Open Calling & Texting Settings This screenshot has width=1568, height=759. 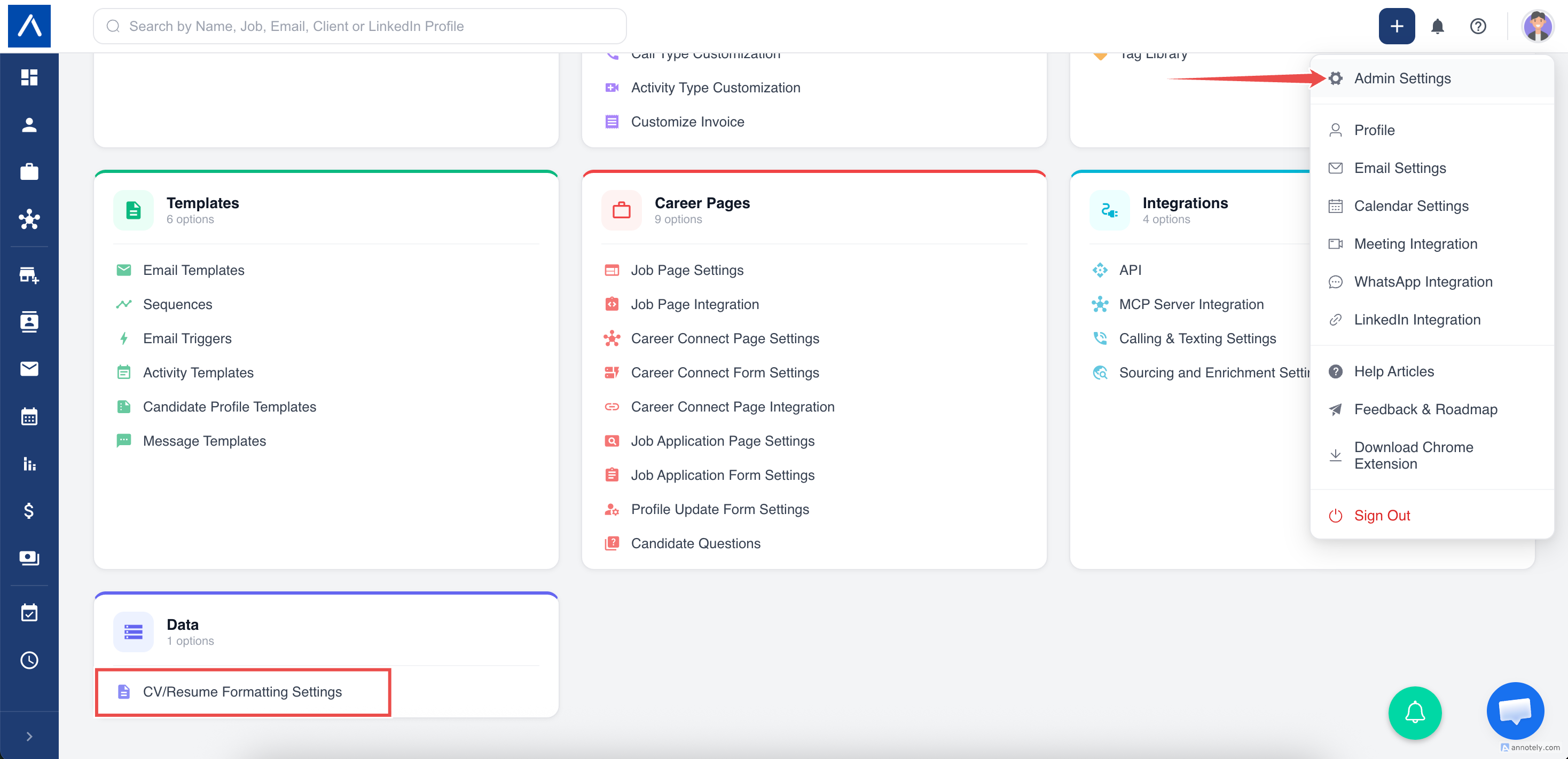[x=1197, y=338]
